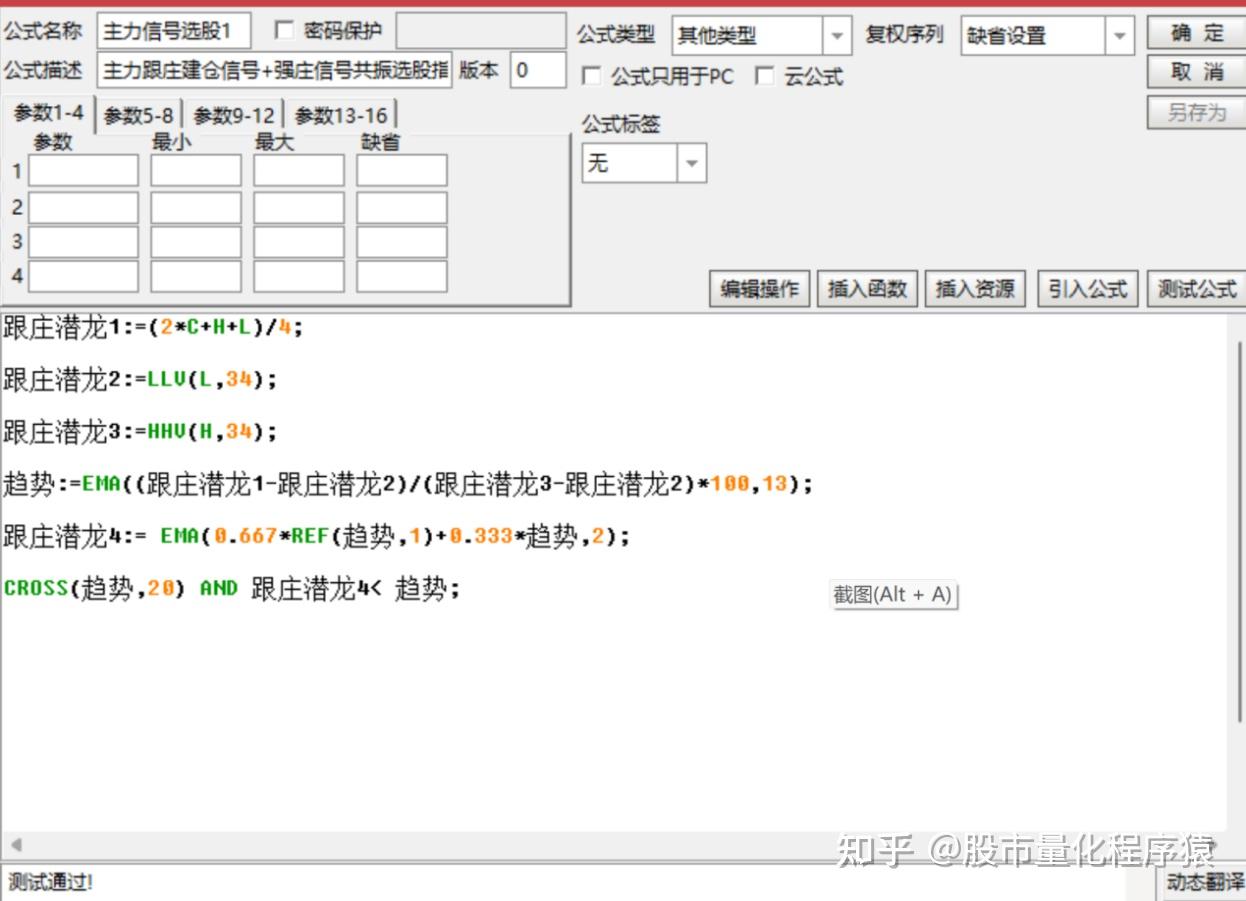Click the CROSS(趋势,20) condition line

232,588
